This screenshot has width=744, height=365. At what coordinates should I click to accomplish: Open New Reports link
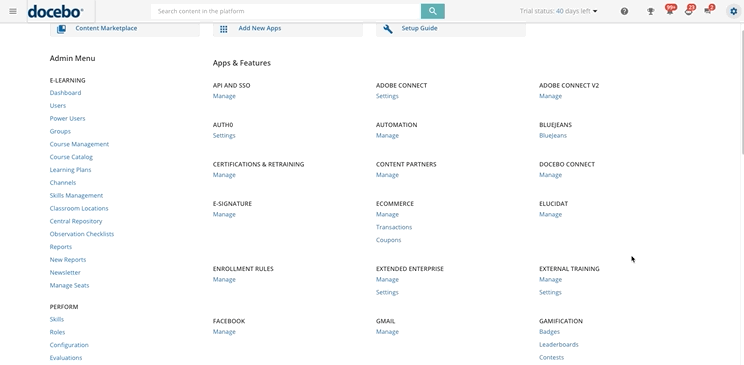(68, 259)
